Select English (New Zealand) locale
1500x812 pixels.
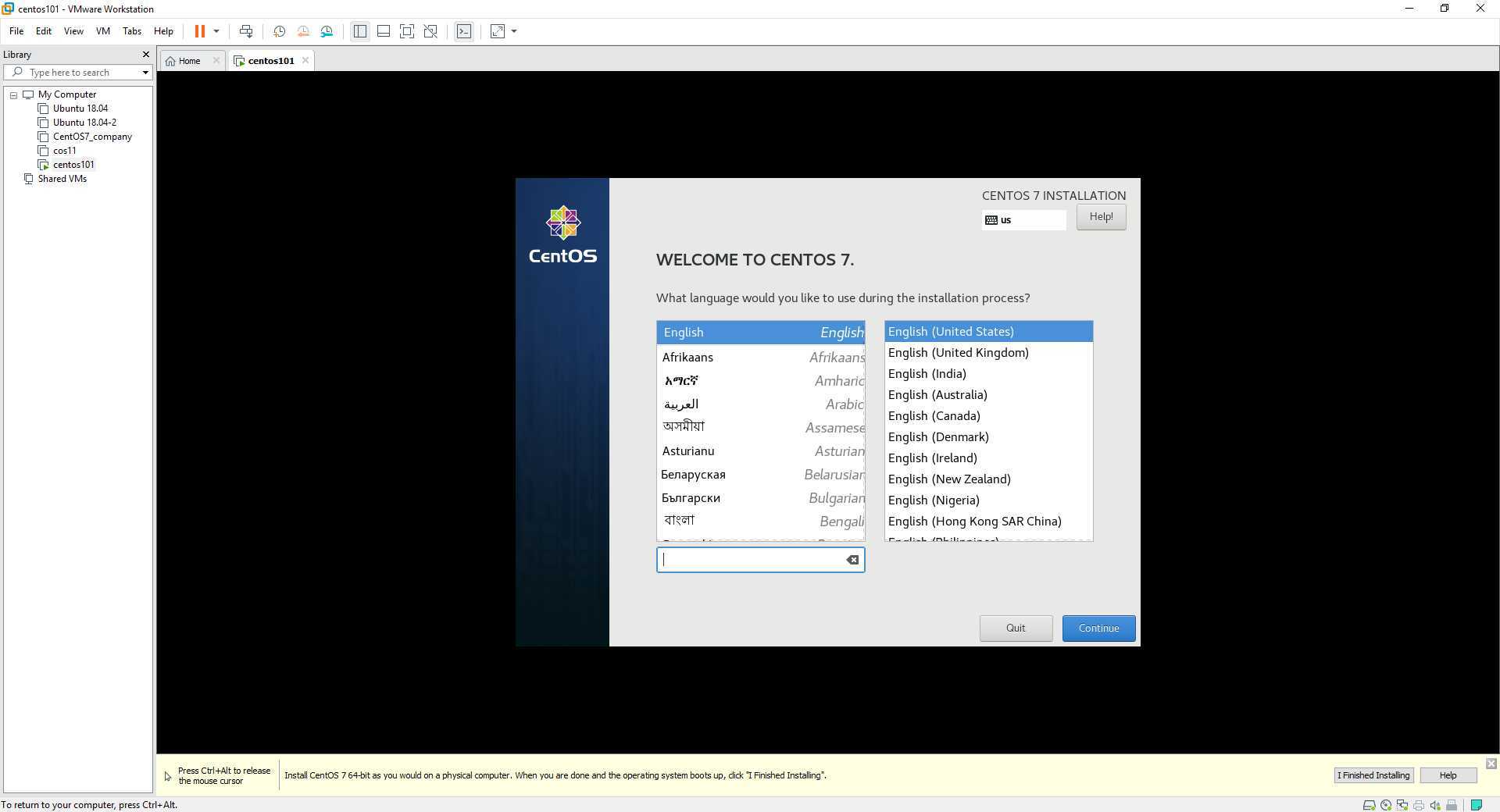(988, 479)
